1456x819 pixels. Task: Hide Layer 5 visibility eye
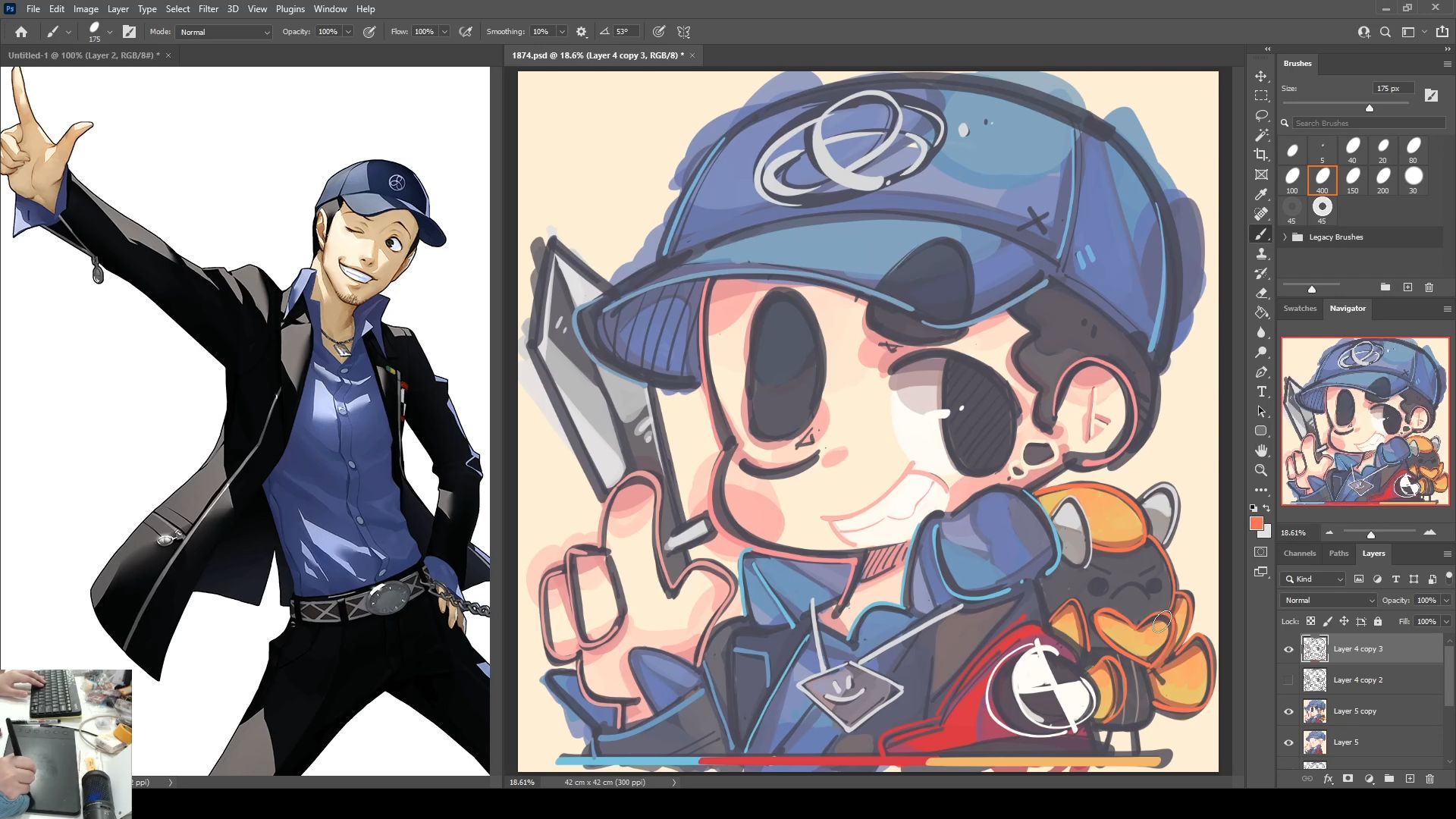pyautogui.click(x=1288, y=742)
